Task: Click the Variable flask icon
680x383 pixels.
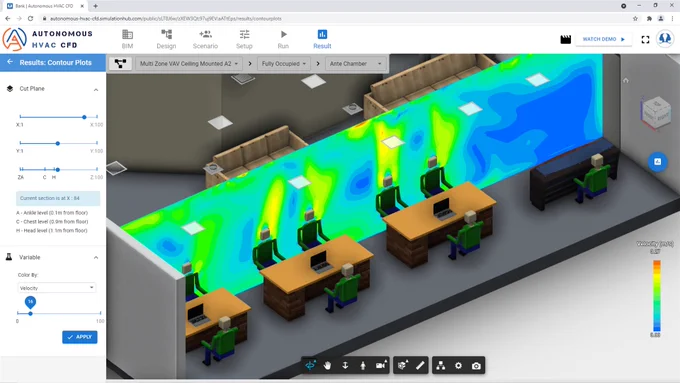Action: [x=9, y=257]
